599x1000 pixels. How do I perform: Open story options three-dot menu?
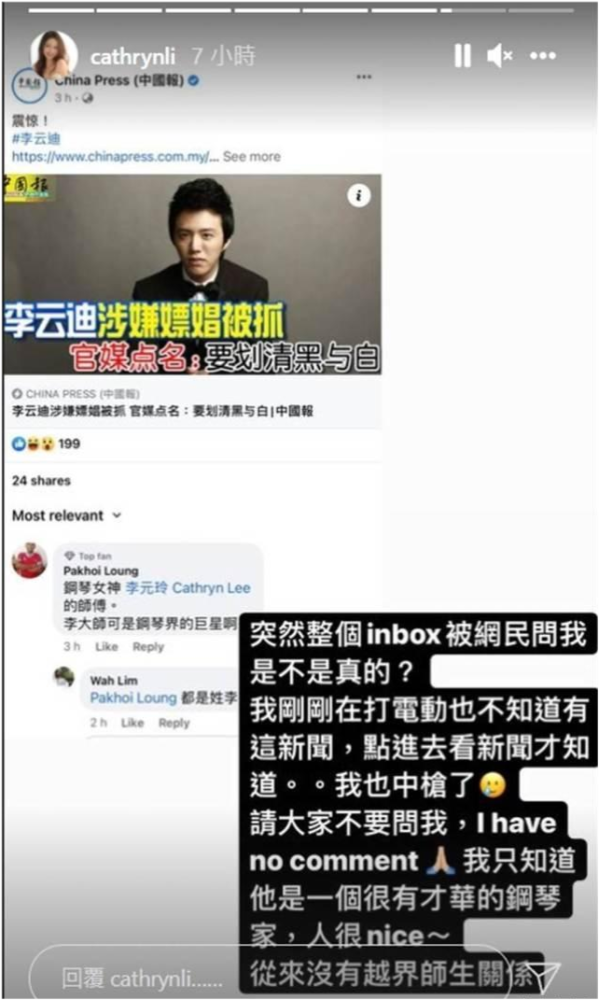(x=543, y=56)
